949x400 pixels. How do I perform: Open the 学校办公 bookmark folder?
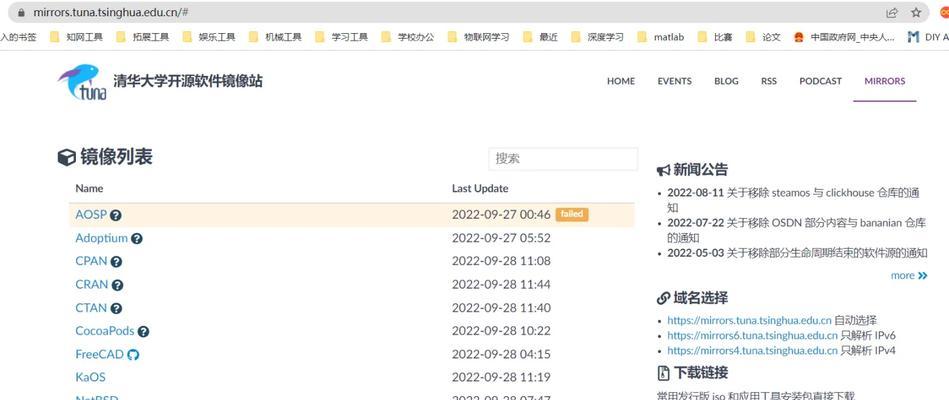(x=409, y=37)
